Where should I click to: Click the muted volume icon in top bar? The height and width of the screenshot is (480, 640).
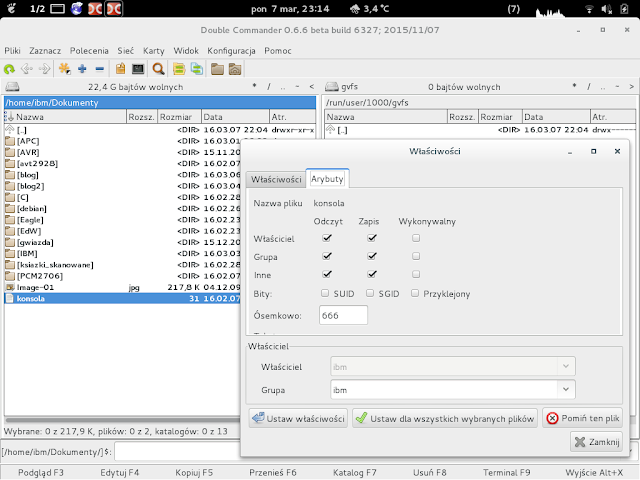point(607,9)
